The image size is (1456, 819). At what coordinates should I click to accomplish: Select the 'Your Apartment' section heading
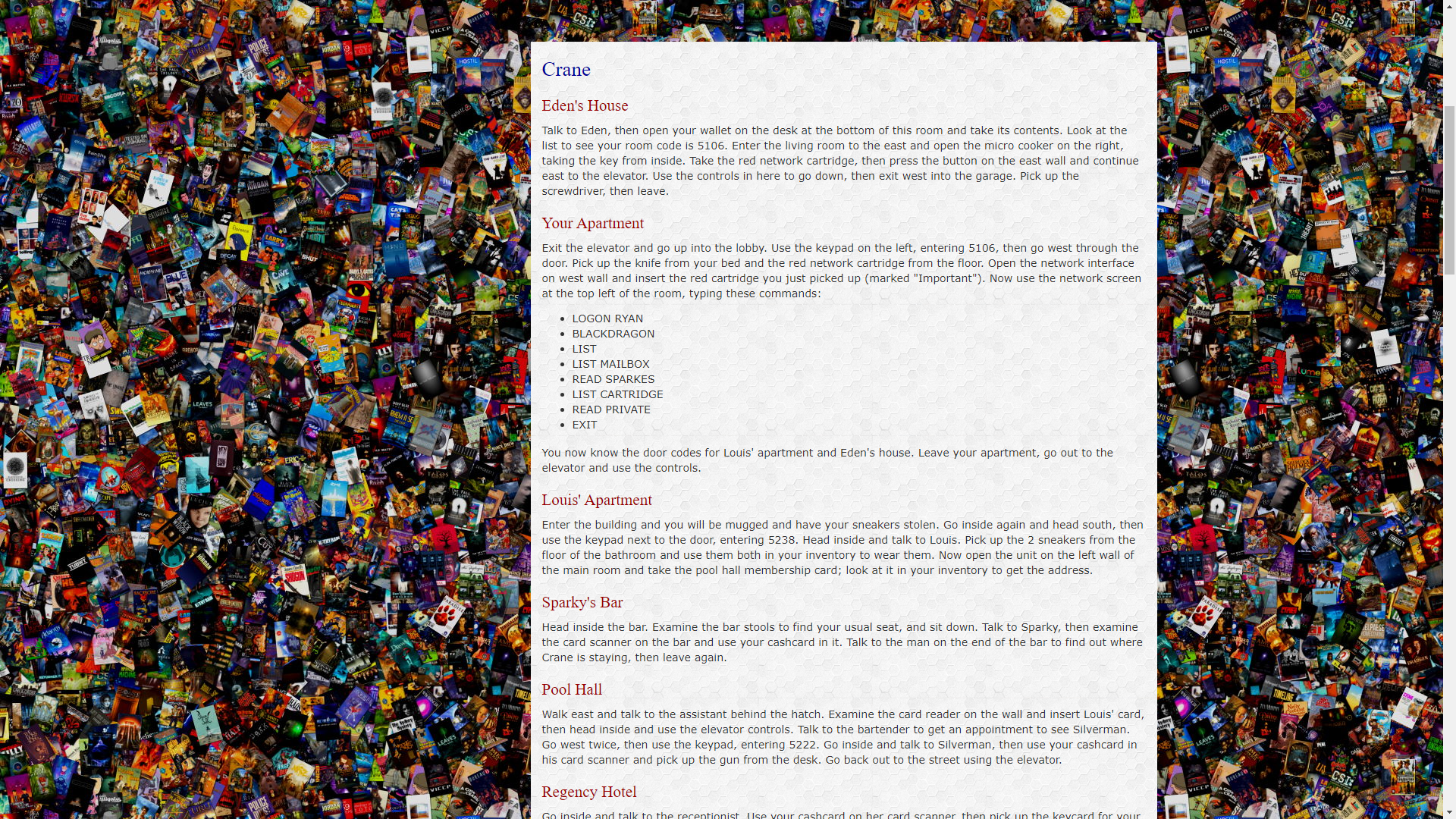click(x=593, y=223)
